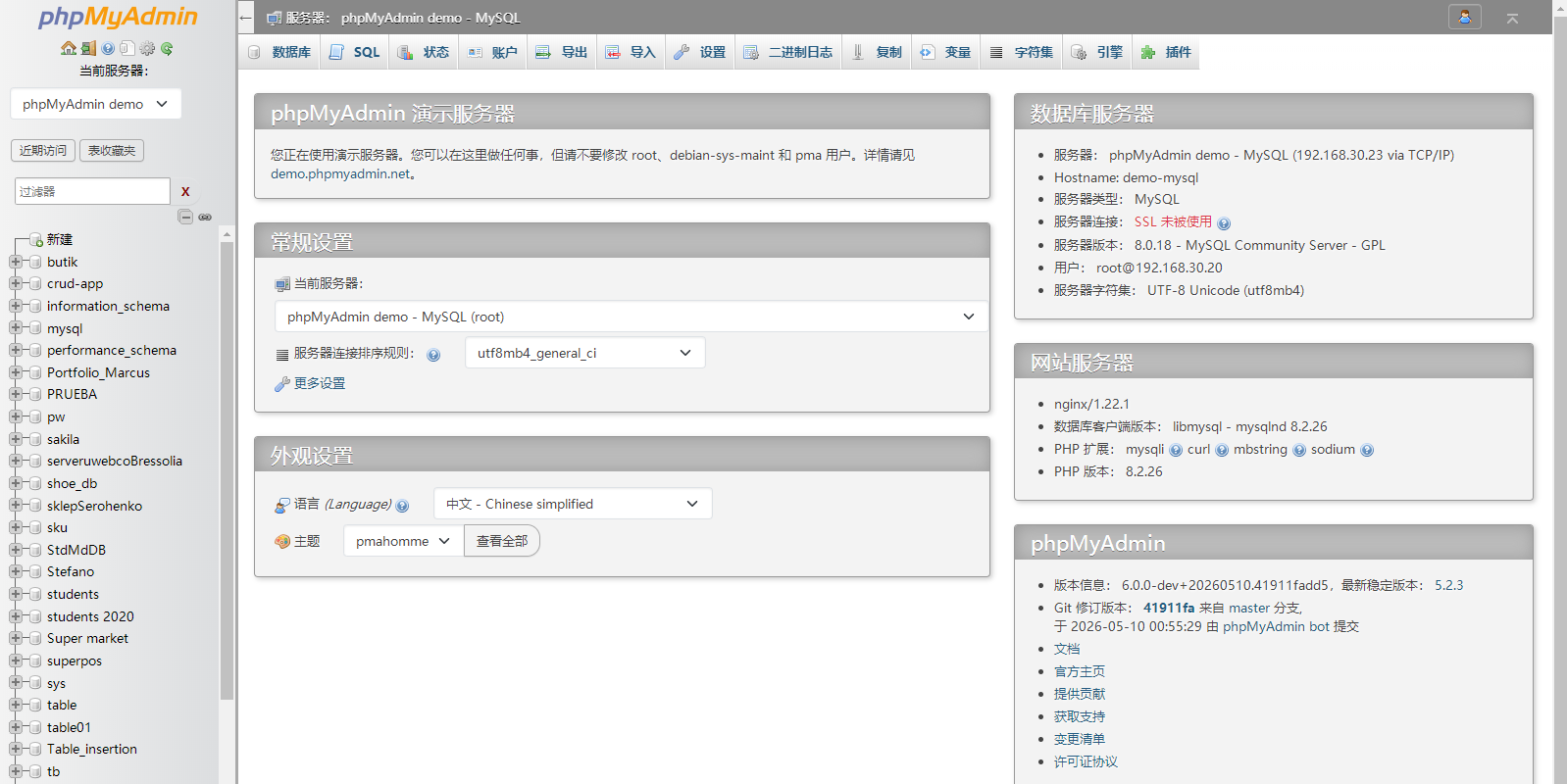The image size is (1567, 784).
Task: Expand the crud-app database node
Action: click(x=16, y=283)
